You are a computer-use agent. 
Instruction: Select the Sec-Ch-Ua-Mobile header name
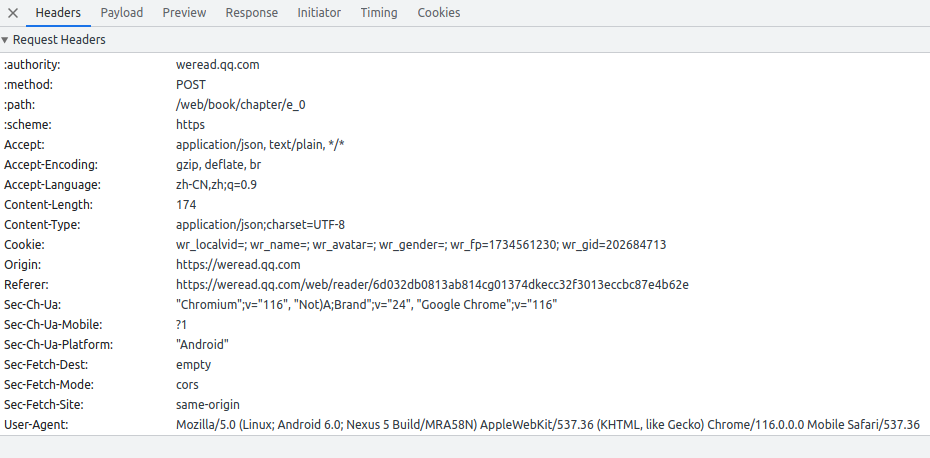point(53,325)
